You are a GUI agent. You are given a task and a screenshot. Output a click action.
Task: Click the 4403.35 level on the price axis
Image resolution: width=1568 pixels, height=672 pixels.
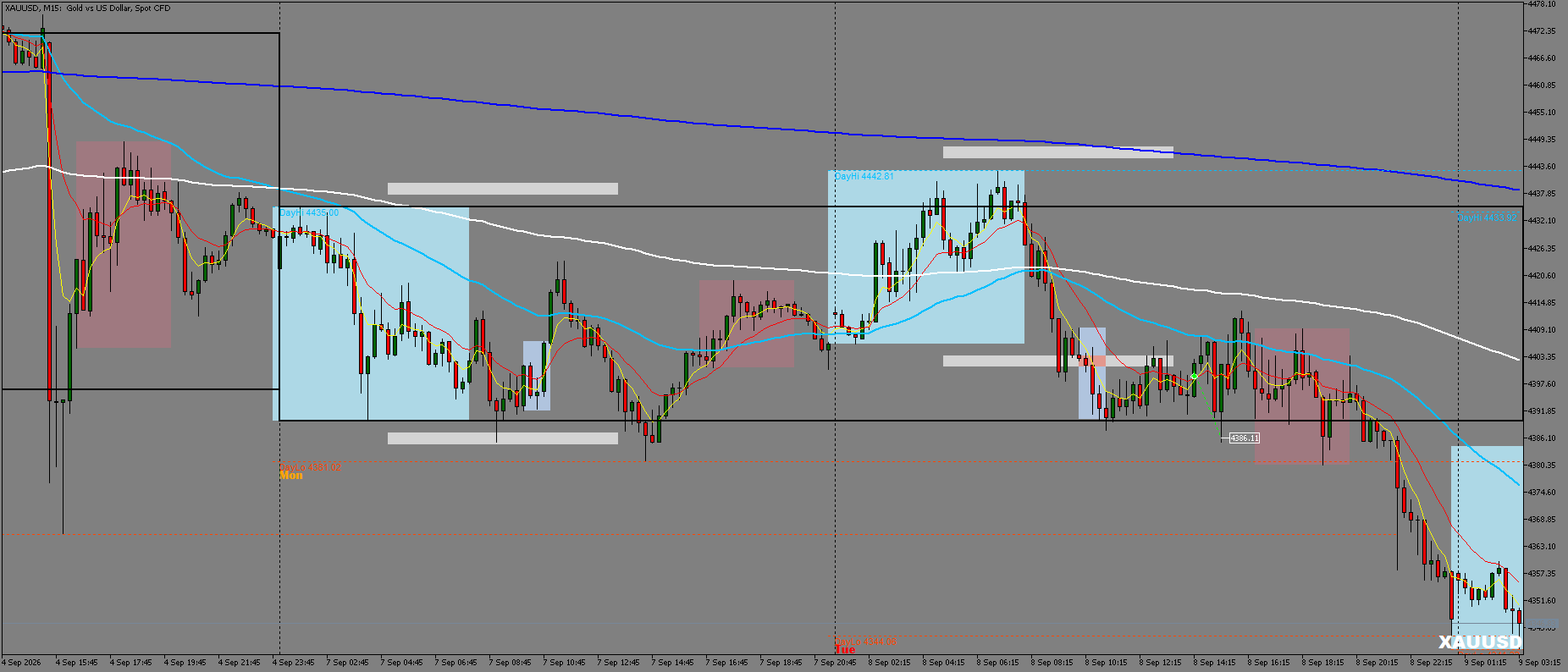[1542, 357]
